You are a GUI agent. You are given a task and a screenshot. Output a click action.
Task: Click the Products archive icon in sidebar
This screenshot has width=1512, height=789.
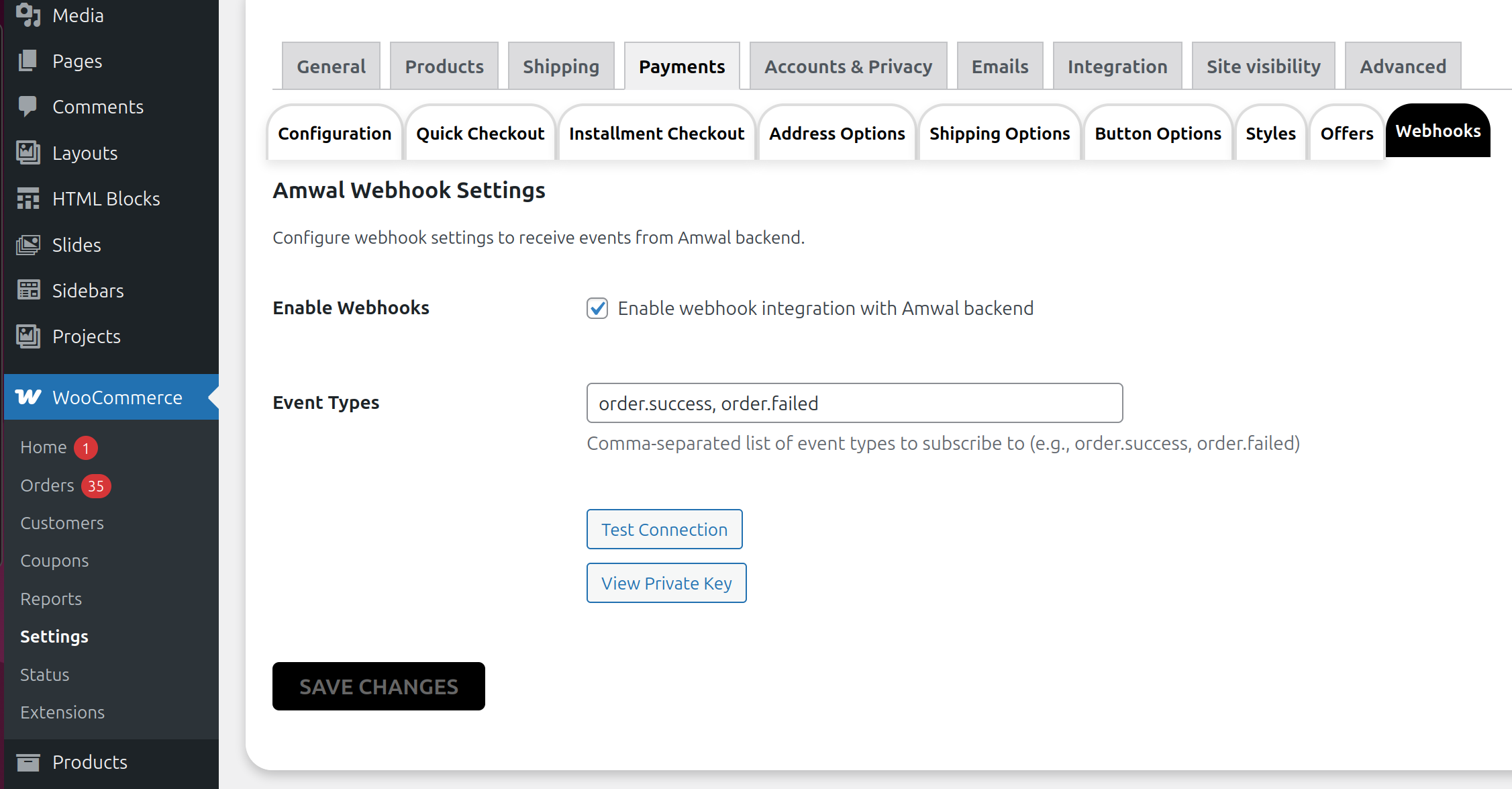[x=28, y=762]
